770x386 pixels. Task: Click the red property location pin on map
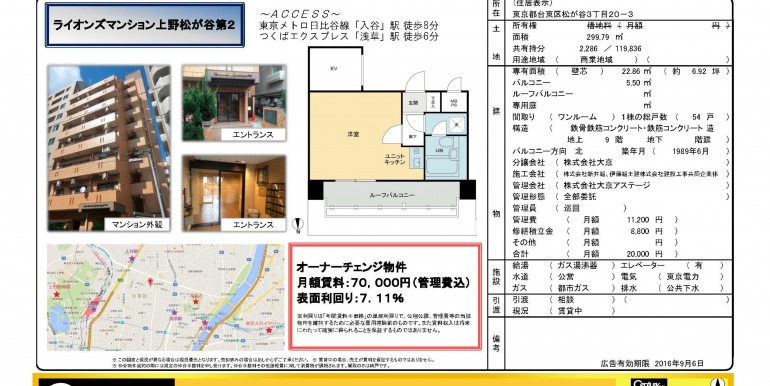coord(150,282)
